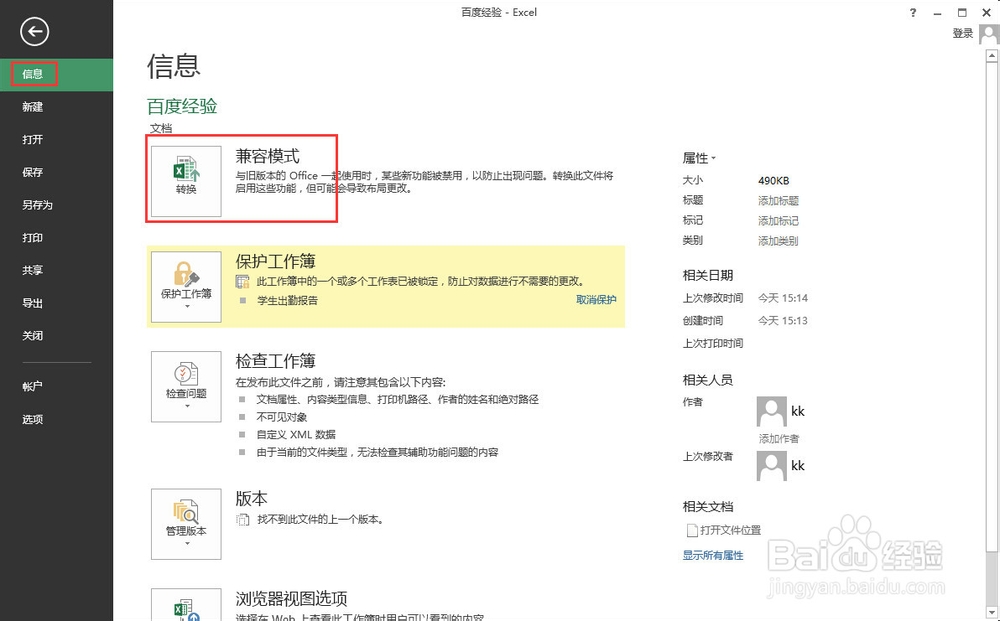This screenshot has height=621, width=1000.
Task: Open the 管理版本 dropdown button
Action: [x=186, y=524]
